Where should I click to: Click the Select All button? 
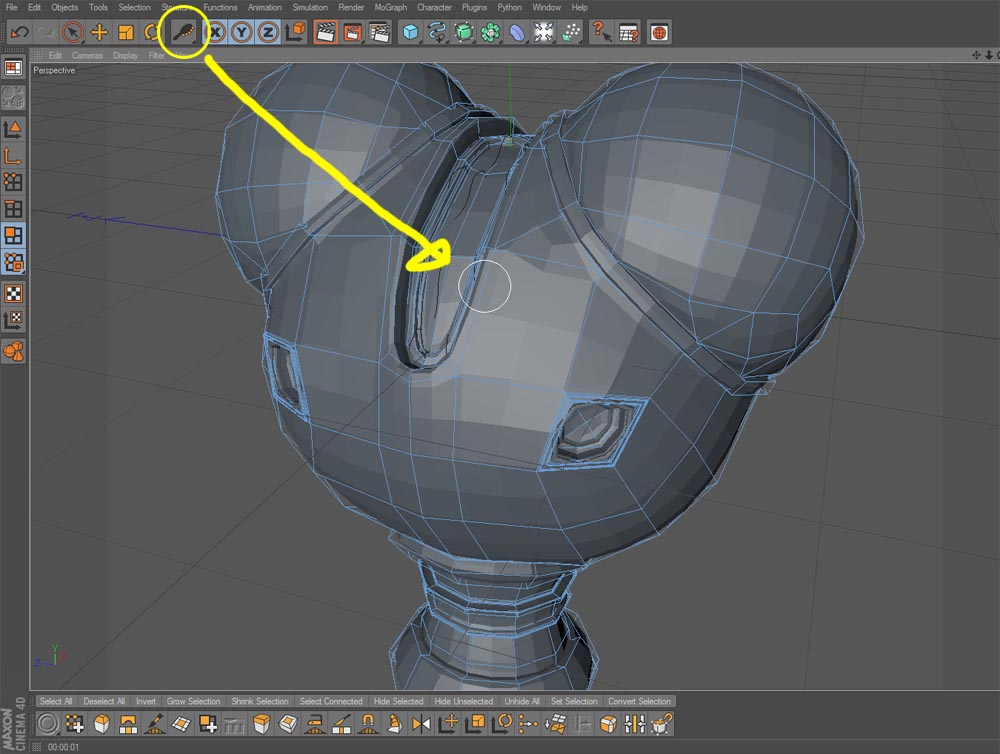(55, 701)
